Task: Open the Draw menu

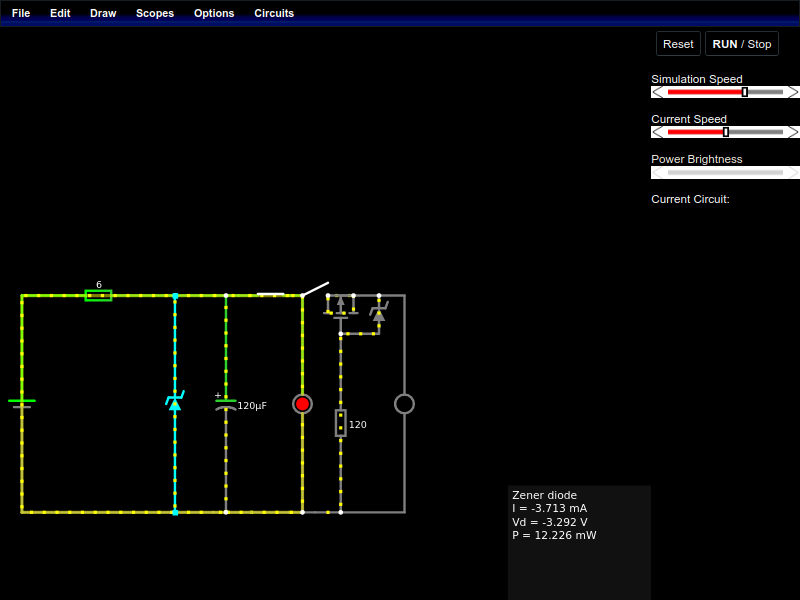Action: tap(103, 13)
